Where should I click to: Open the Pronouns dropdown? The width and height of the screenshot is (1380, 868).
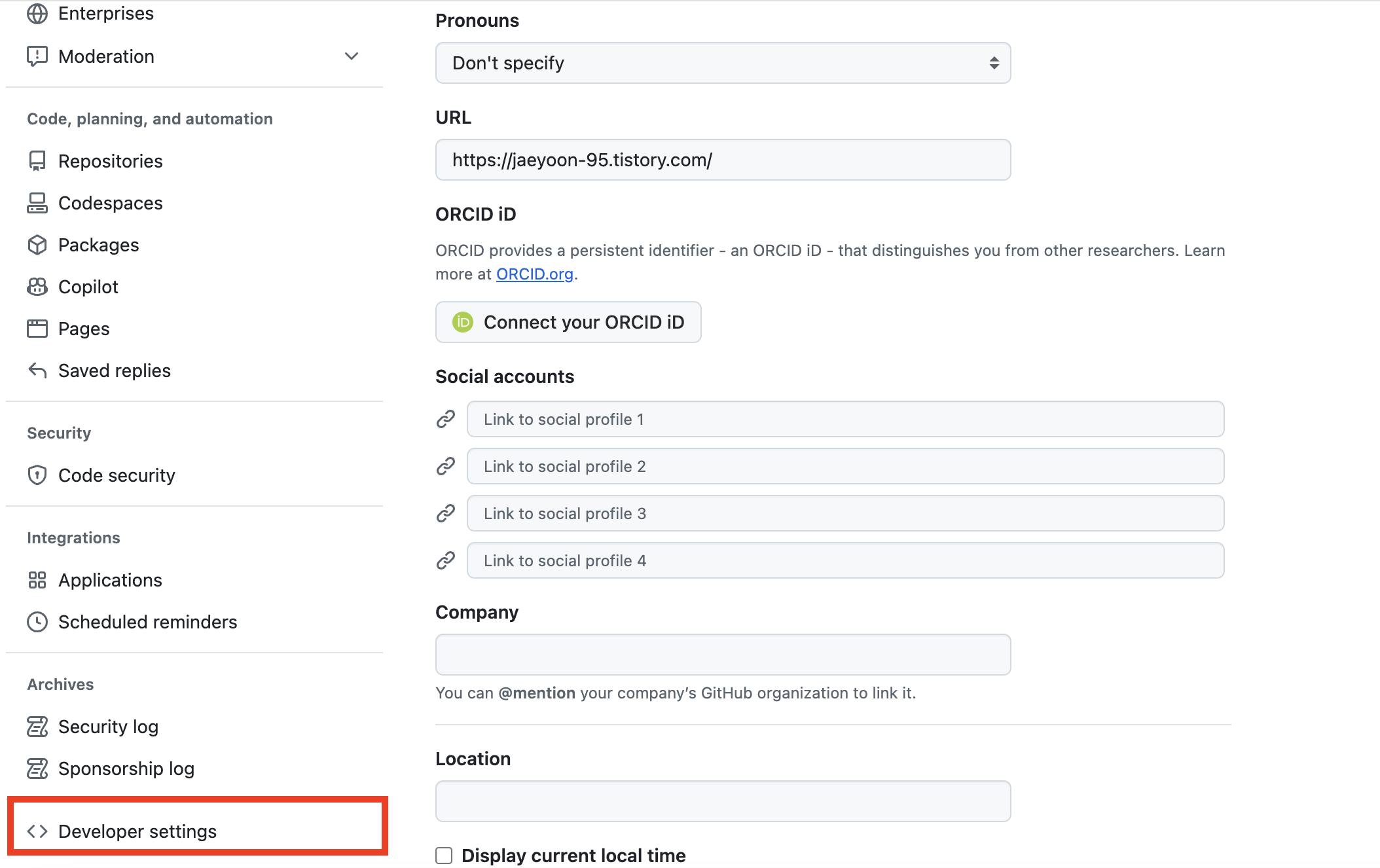click(x=723, y=63)
